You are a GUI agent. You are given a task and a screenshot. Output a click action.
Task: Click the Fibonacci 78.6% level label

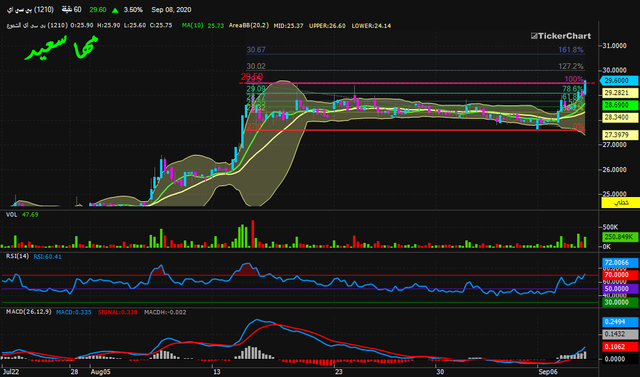coord(573,89)
